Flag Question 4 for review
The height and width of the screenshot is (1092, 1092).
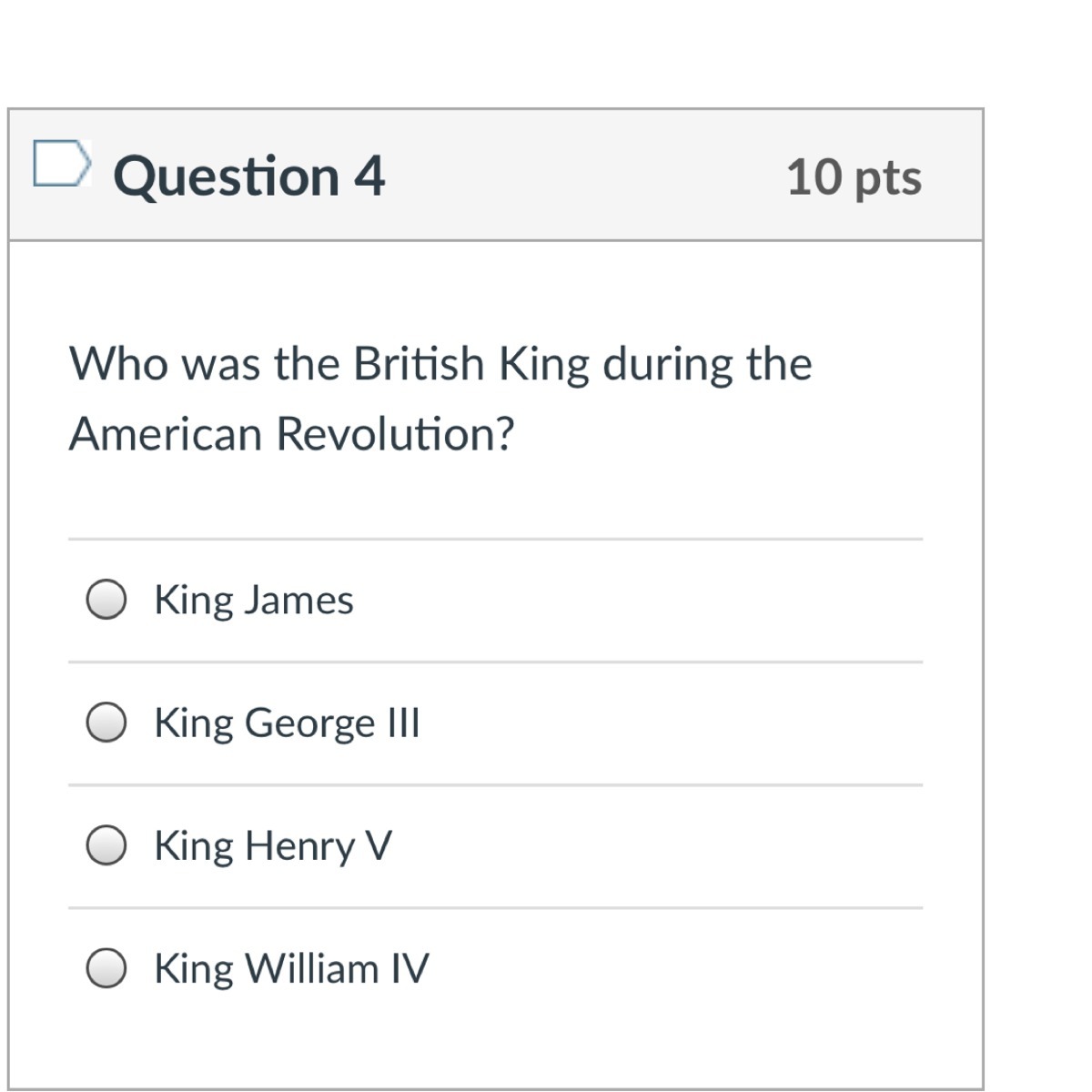[x=62, y=164]
